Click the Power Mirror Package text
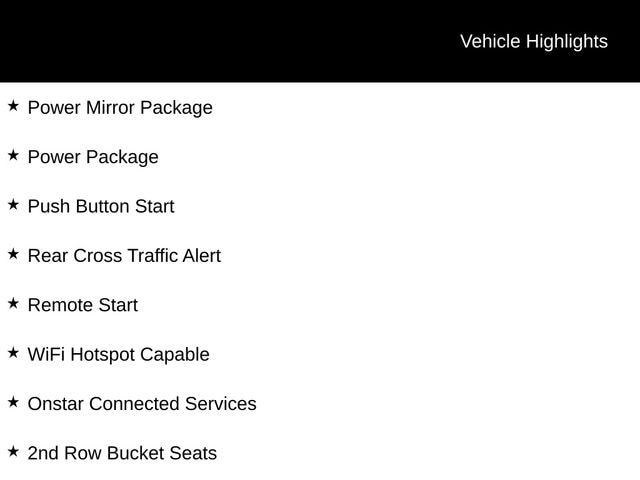The height and width of the screenshot is (480, 640). coord(120,107)
